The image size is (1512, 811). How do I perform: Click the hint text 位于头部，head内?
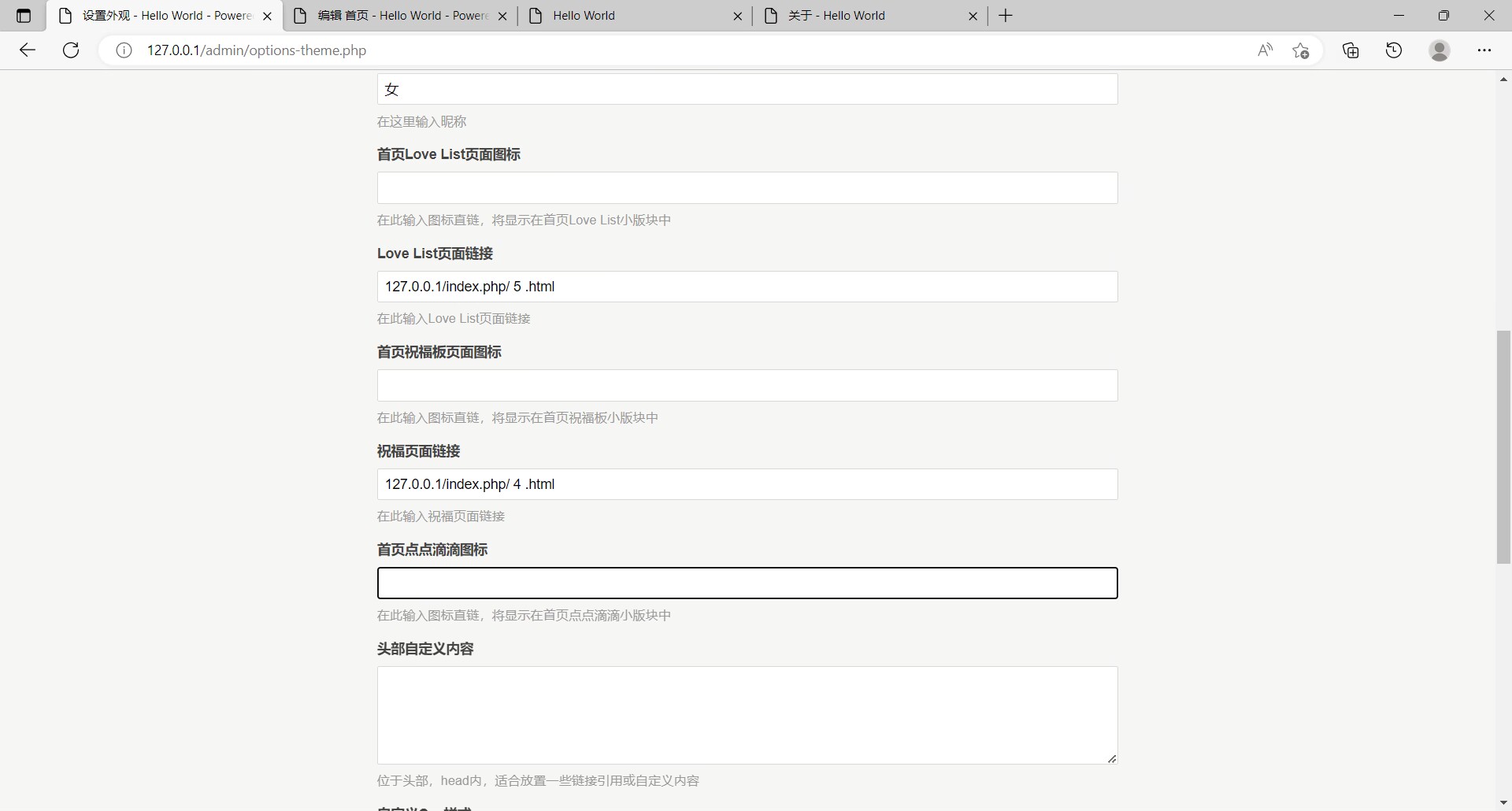(x=538, y=780)
